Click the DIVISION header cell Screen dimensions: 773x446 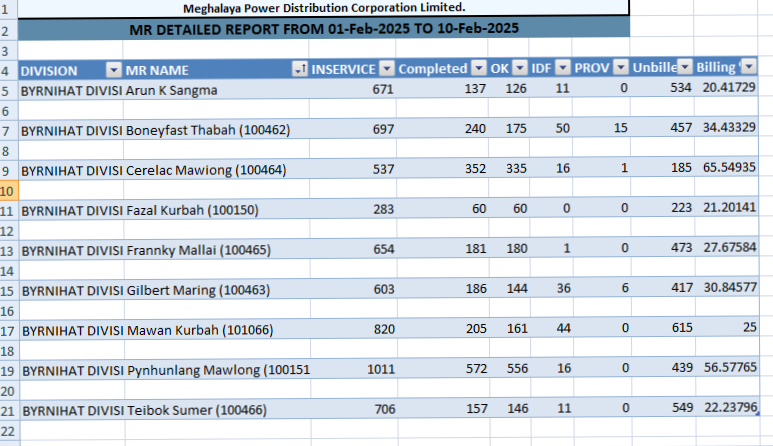coord(70,70)
